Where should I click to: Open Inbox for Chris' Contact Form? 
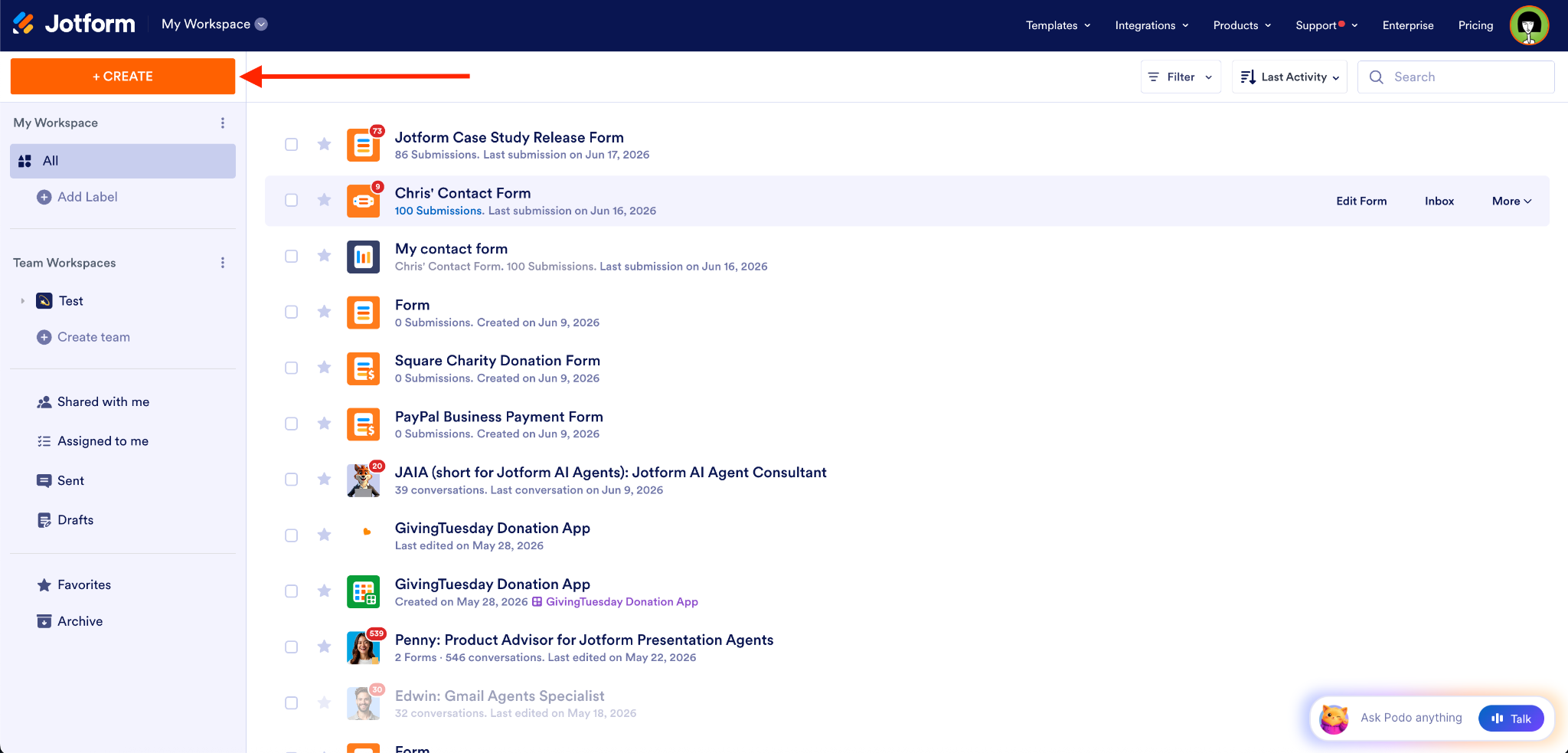[1439, 201]
